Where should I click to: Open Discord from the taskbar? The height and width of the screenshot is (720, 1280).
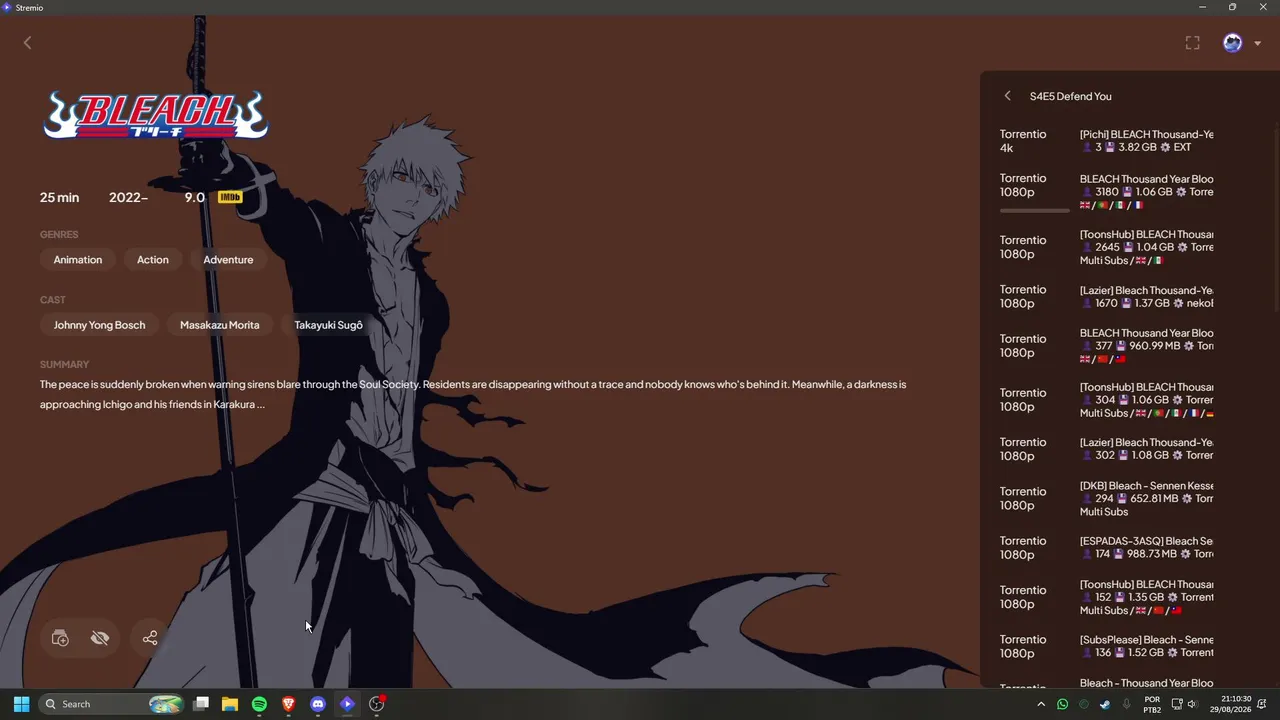[x=318, y=704]
